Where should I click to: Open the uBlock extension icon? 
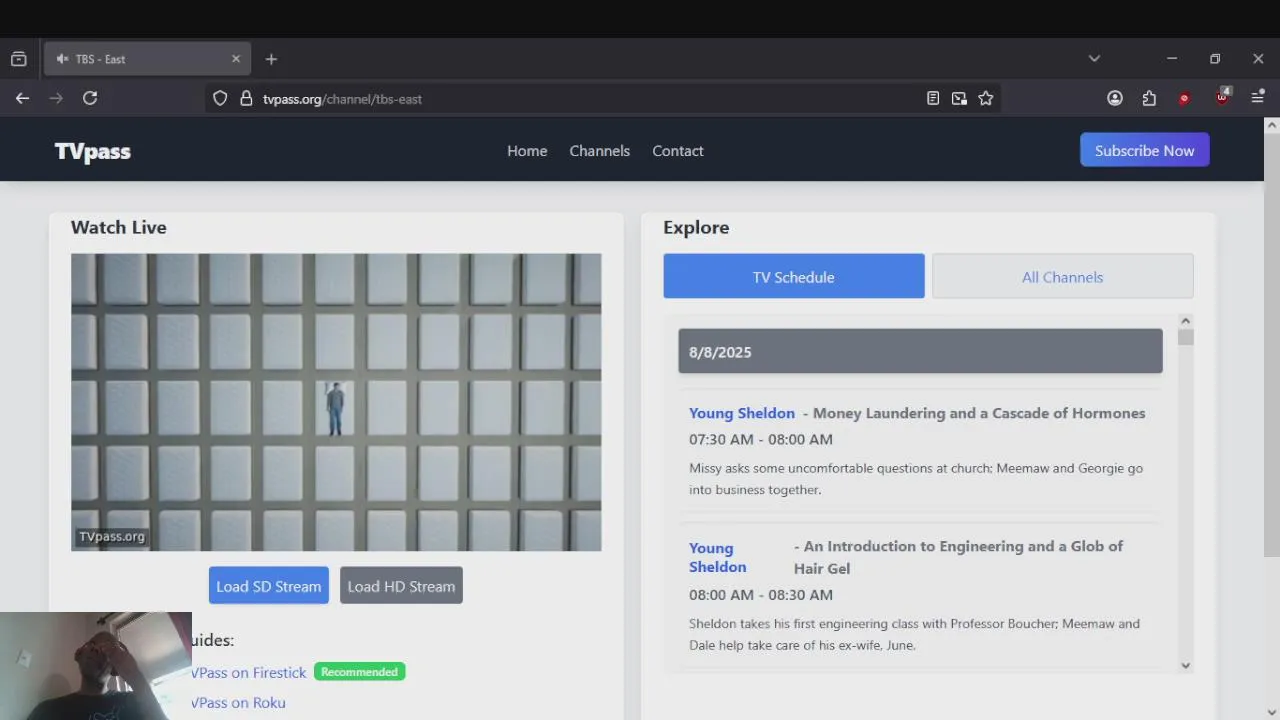pos(1222,97)
